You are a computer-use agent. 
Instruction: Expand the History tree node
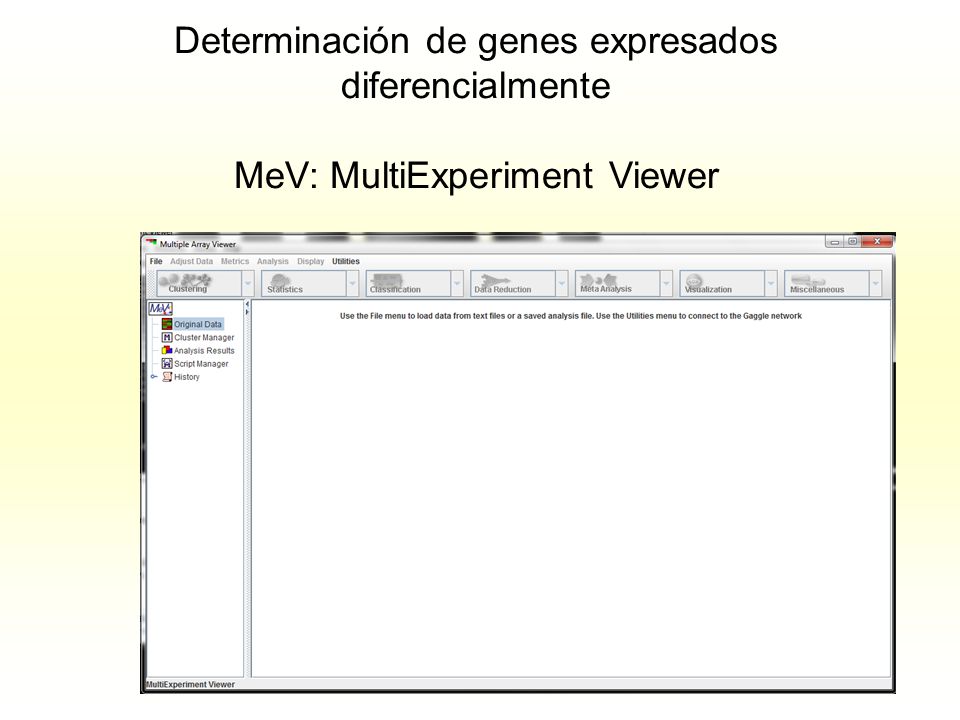pos(154,377)
